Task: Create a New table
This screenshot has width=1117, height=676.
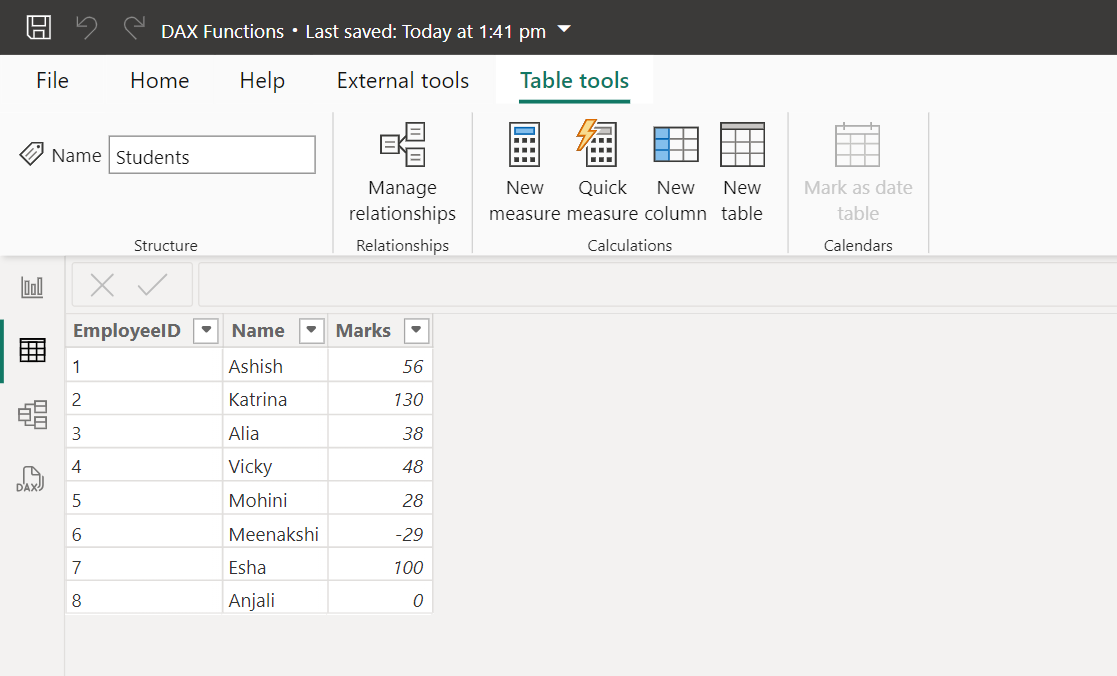Action: coord(742,172)
